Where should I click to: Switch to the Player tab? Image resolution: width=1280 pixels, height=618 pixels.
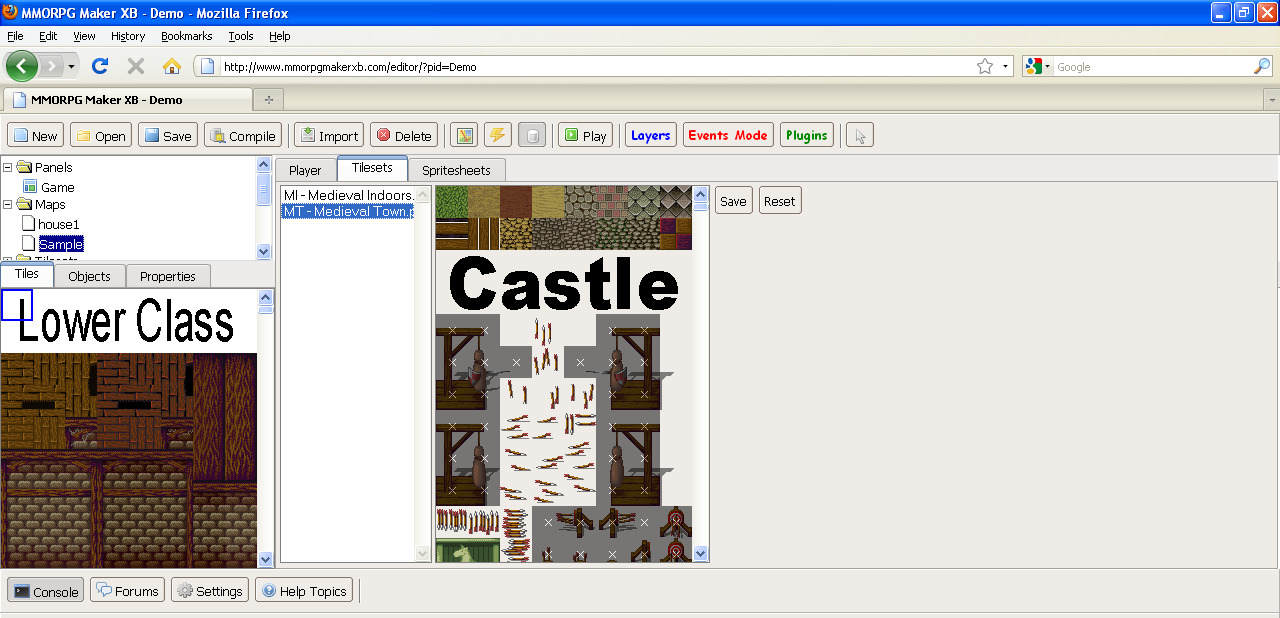point(305,170)
